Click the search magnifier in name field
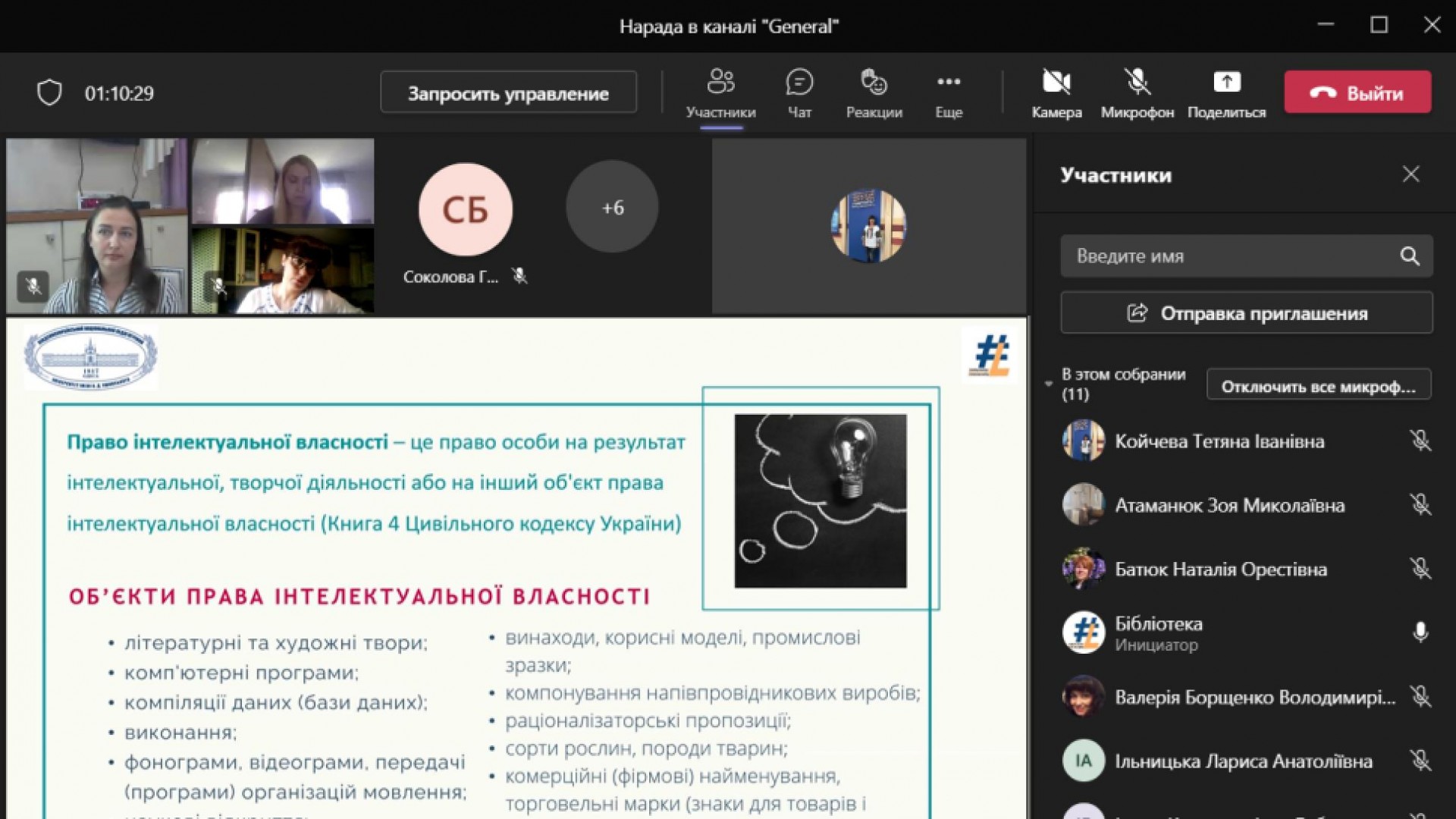The height and width of the screenshot is (819, 1456). point(1409,256)
